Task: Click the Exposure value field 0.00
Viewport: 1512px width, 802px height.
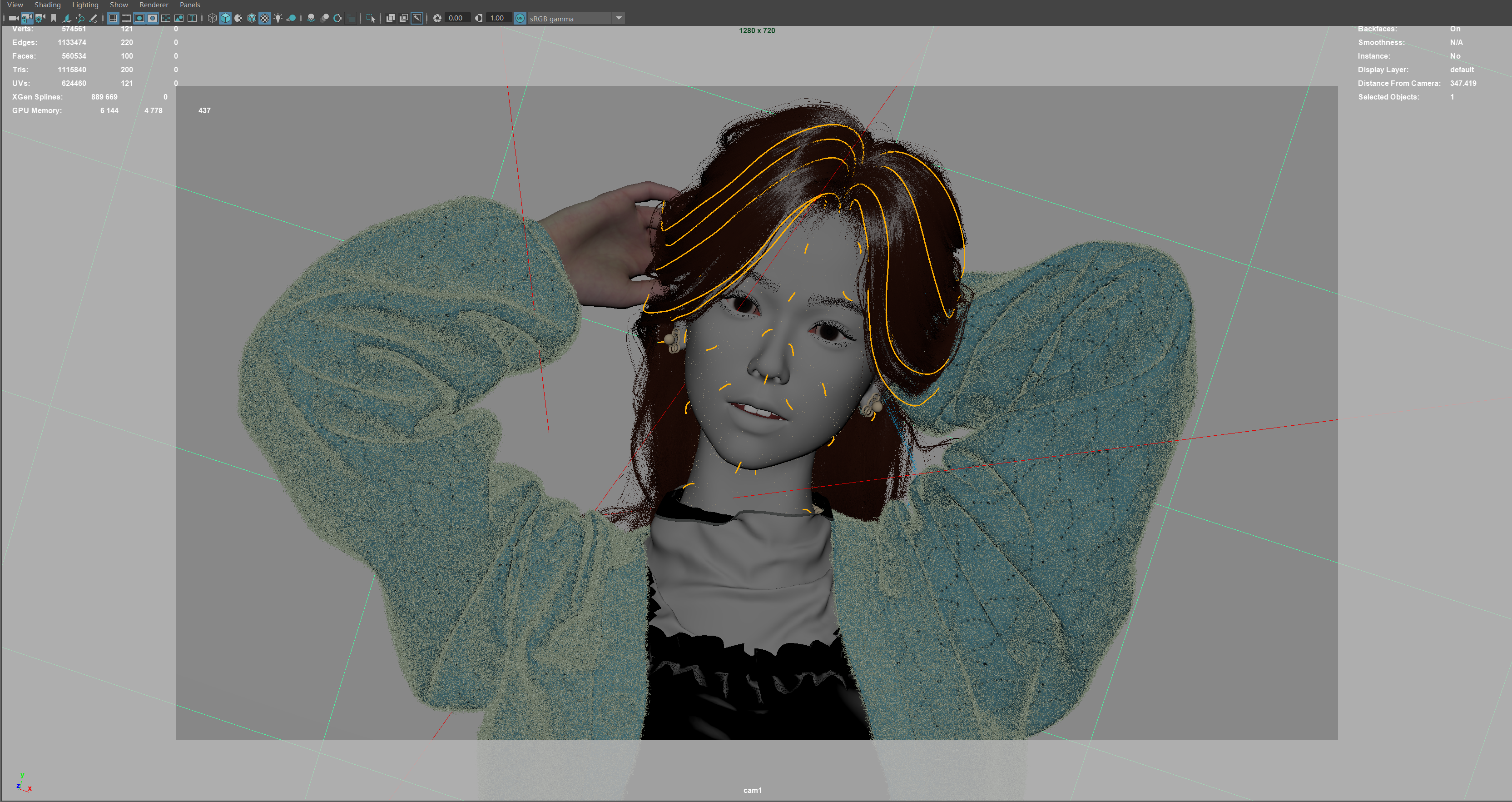Action: click(458, 18)
